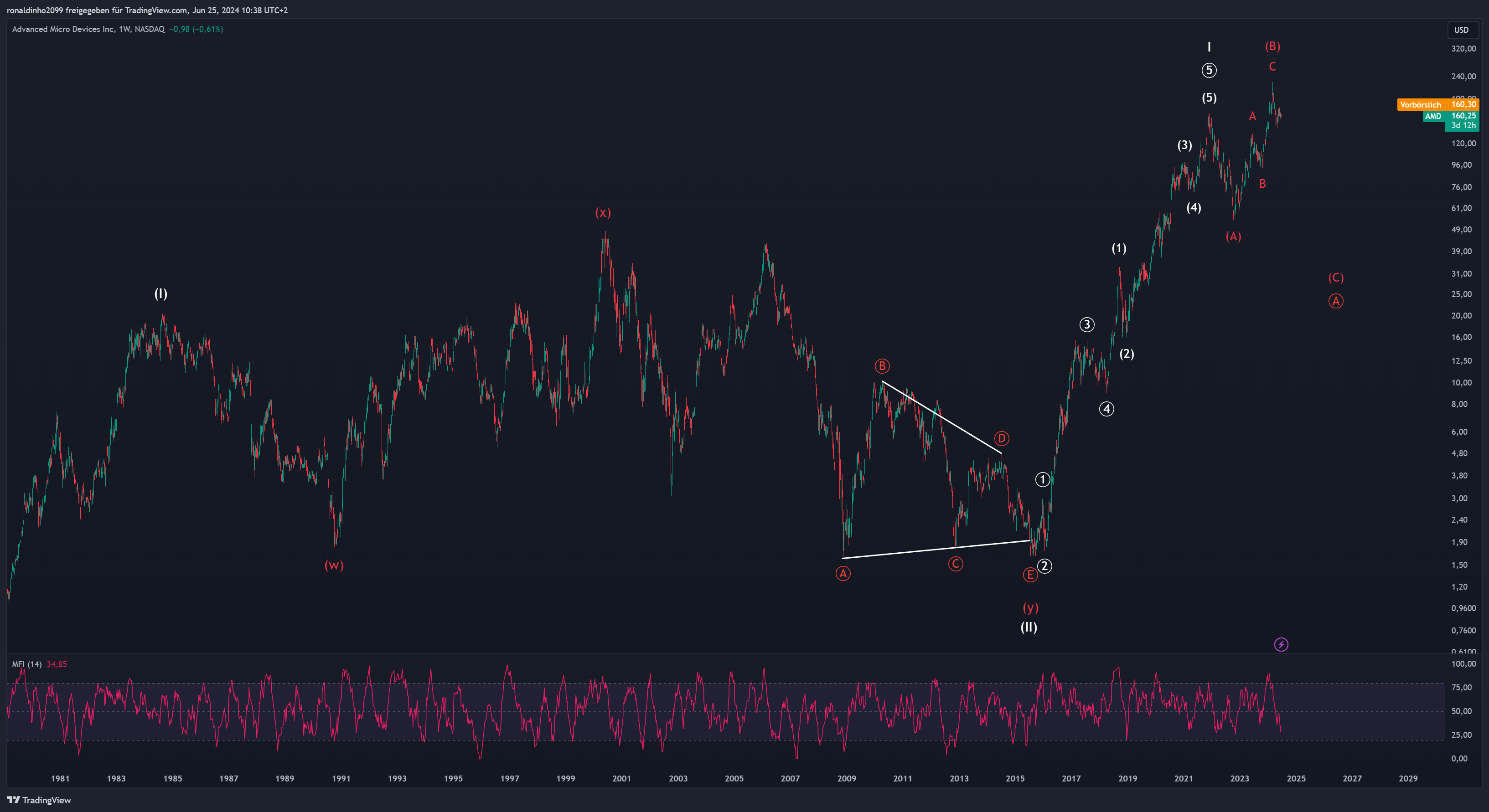
Task: Click the lower white triangle trendline
Action: [936, 549]
